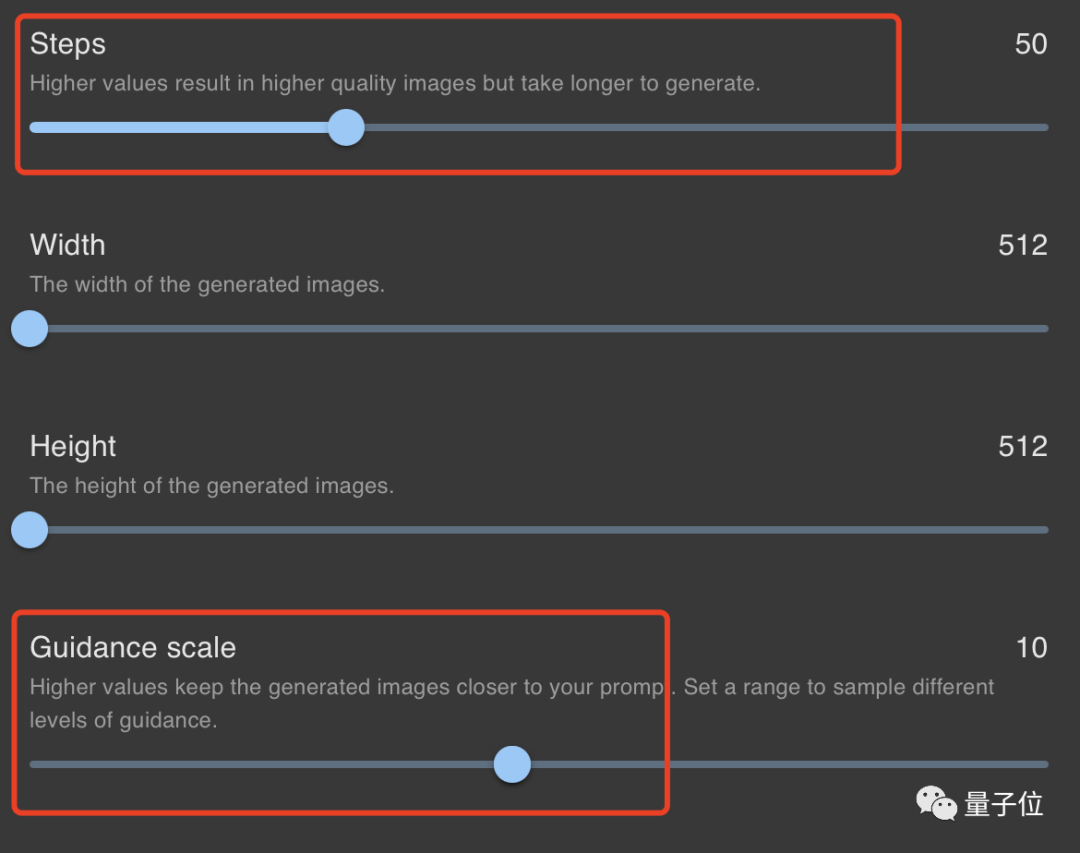
Task: Click the Guidance scale label
Action: pos(133,648)
